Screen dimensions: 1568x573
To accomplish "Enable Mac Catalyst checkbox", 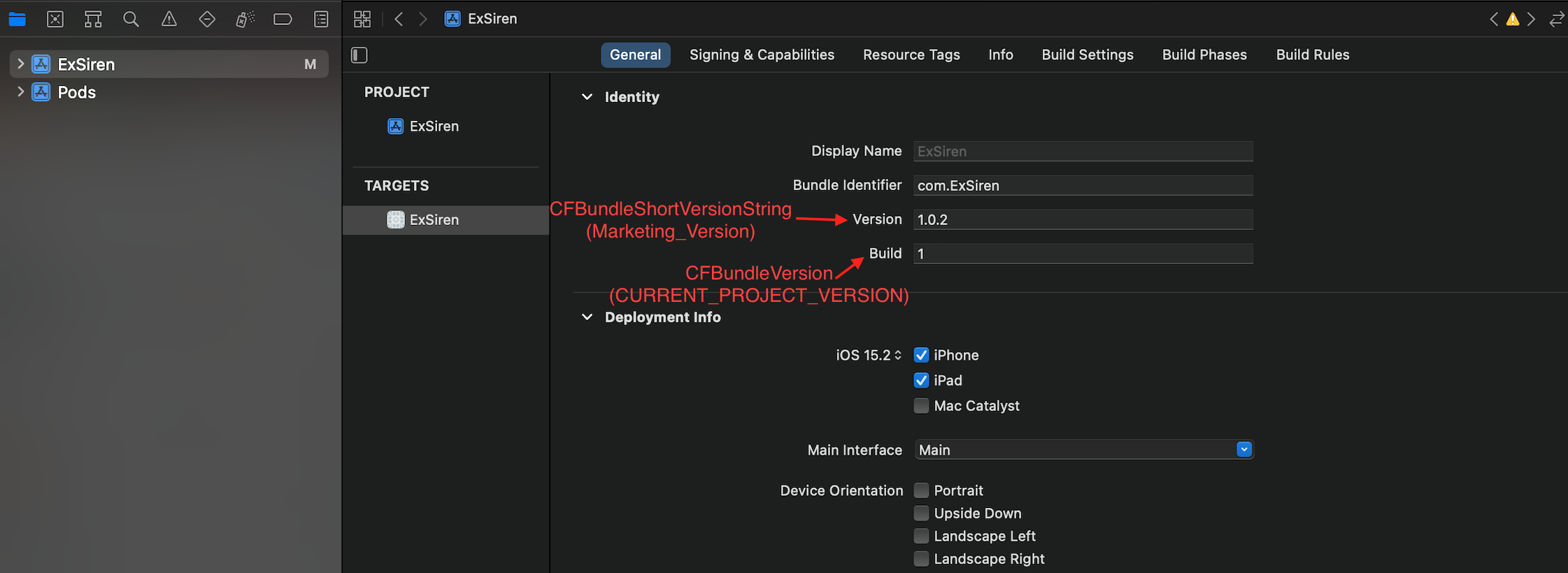I will (x=922, y=405).
